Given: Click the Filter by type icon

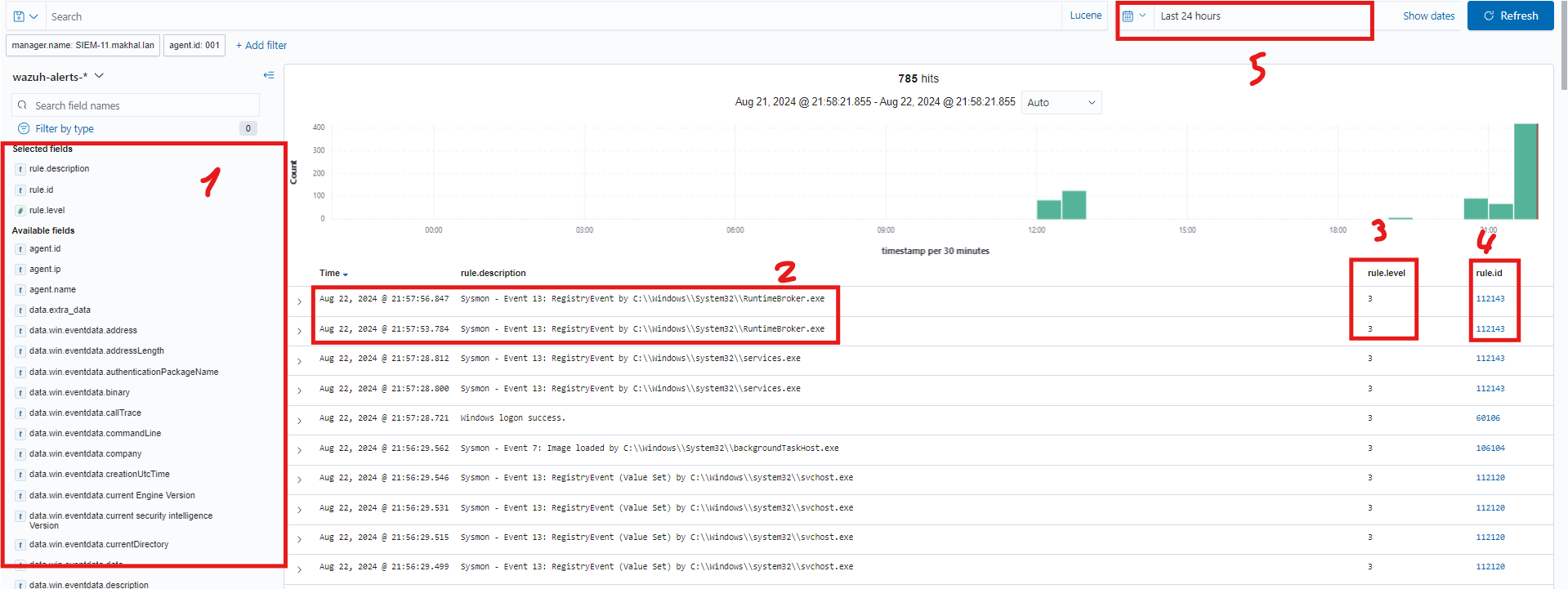Looking at the screenshot, I should [x=24, y=129].
